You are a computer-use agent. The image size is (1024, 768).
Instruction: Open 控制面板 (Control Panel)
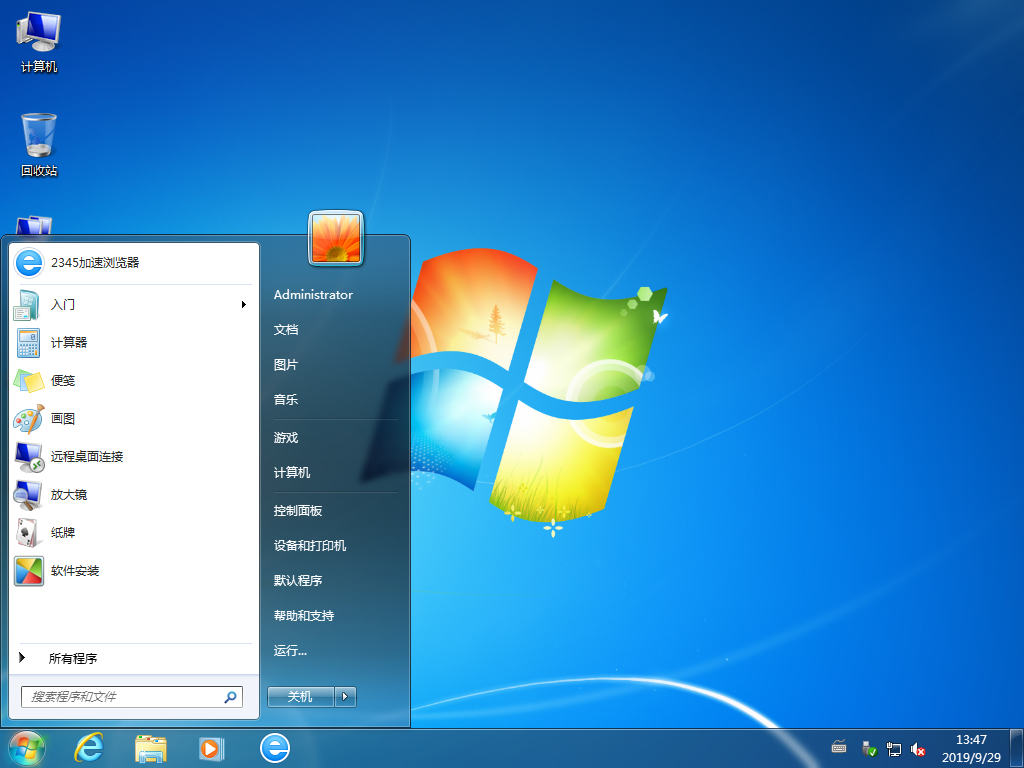pos(298,509)
